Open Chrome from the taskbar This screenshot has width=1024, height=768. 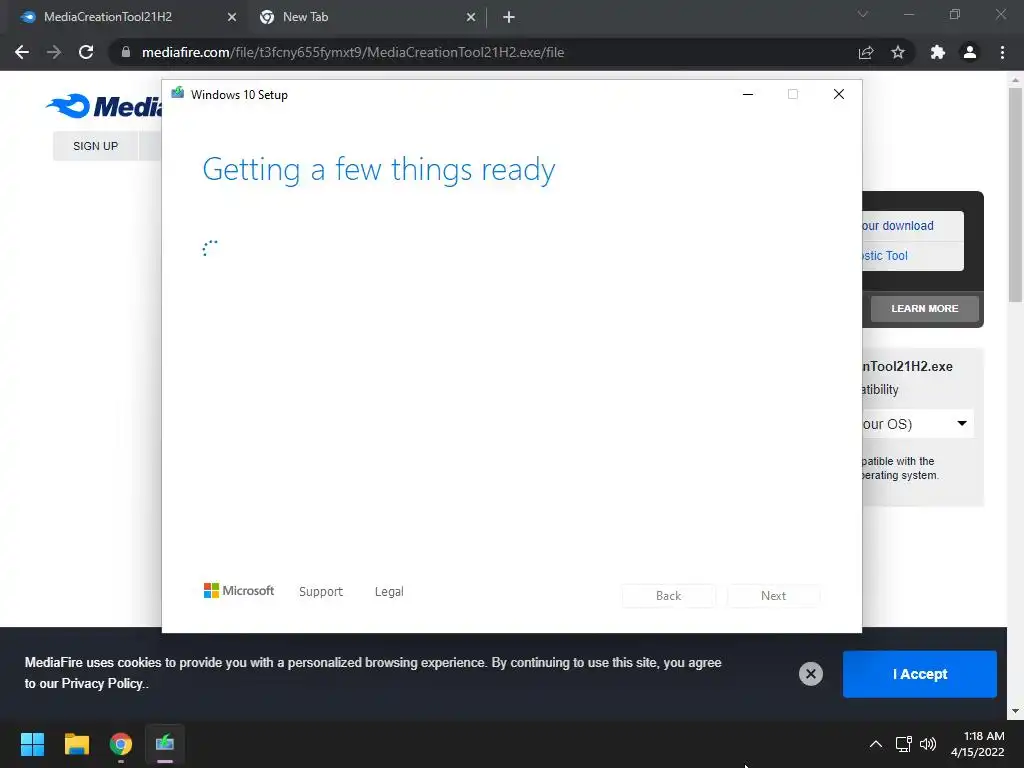click(121, 744)
